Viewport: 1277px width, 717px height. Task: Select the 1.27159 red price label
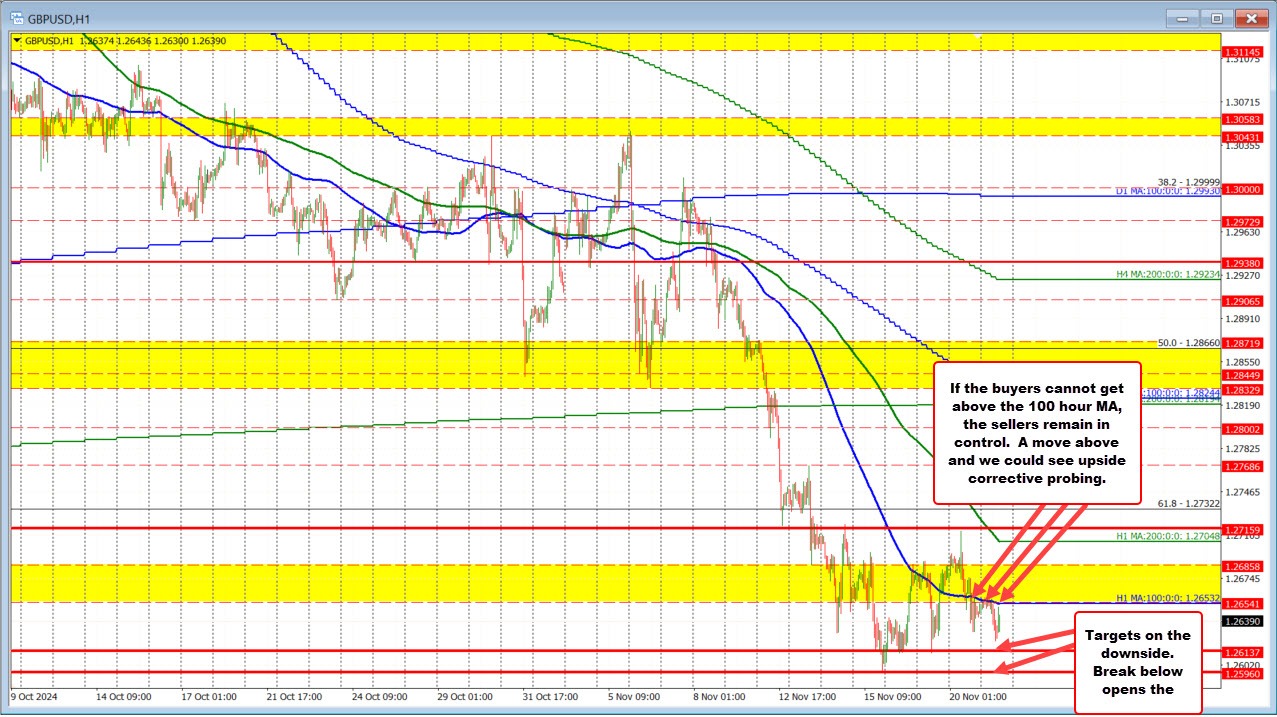(1244, 528)
